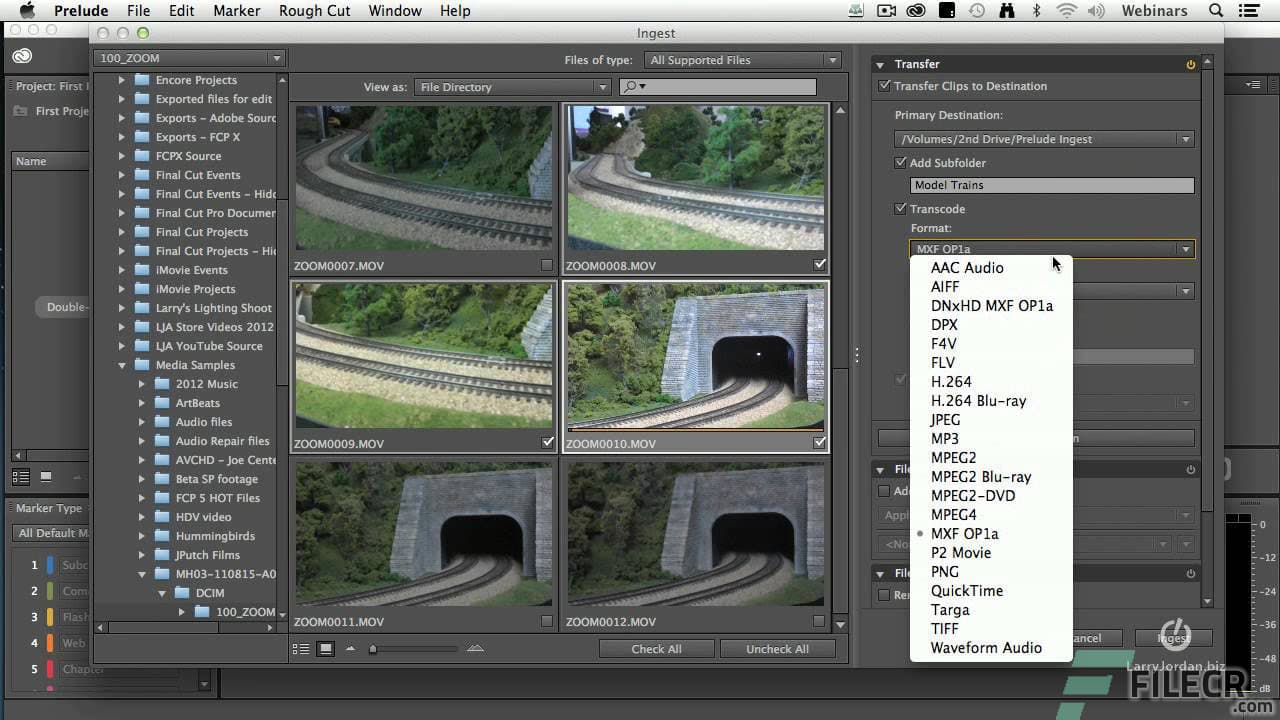
Task: Select the ZOOM0011.MOV clip thumbnail
Action: pyautogui.click(x=423, y=533)
